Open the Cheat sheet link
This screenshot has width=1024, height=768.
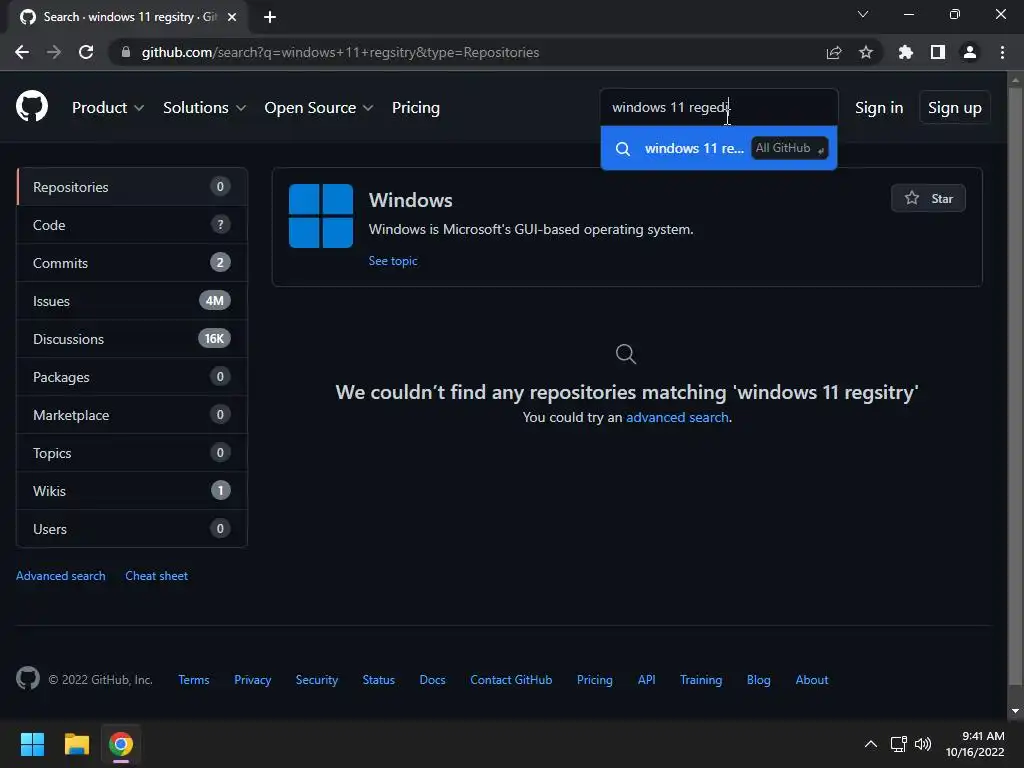click(156, 575)
